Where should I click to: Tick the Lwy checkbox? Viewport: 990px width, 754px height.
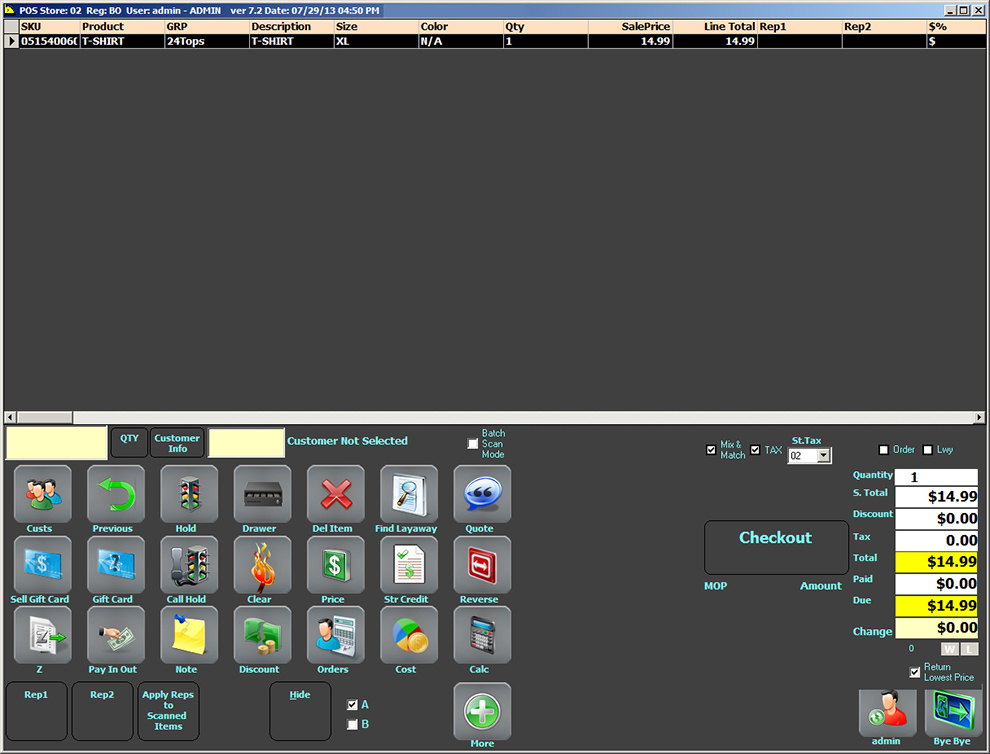[928, 450]
